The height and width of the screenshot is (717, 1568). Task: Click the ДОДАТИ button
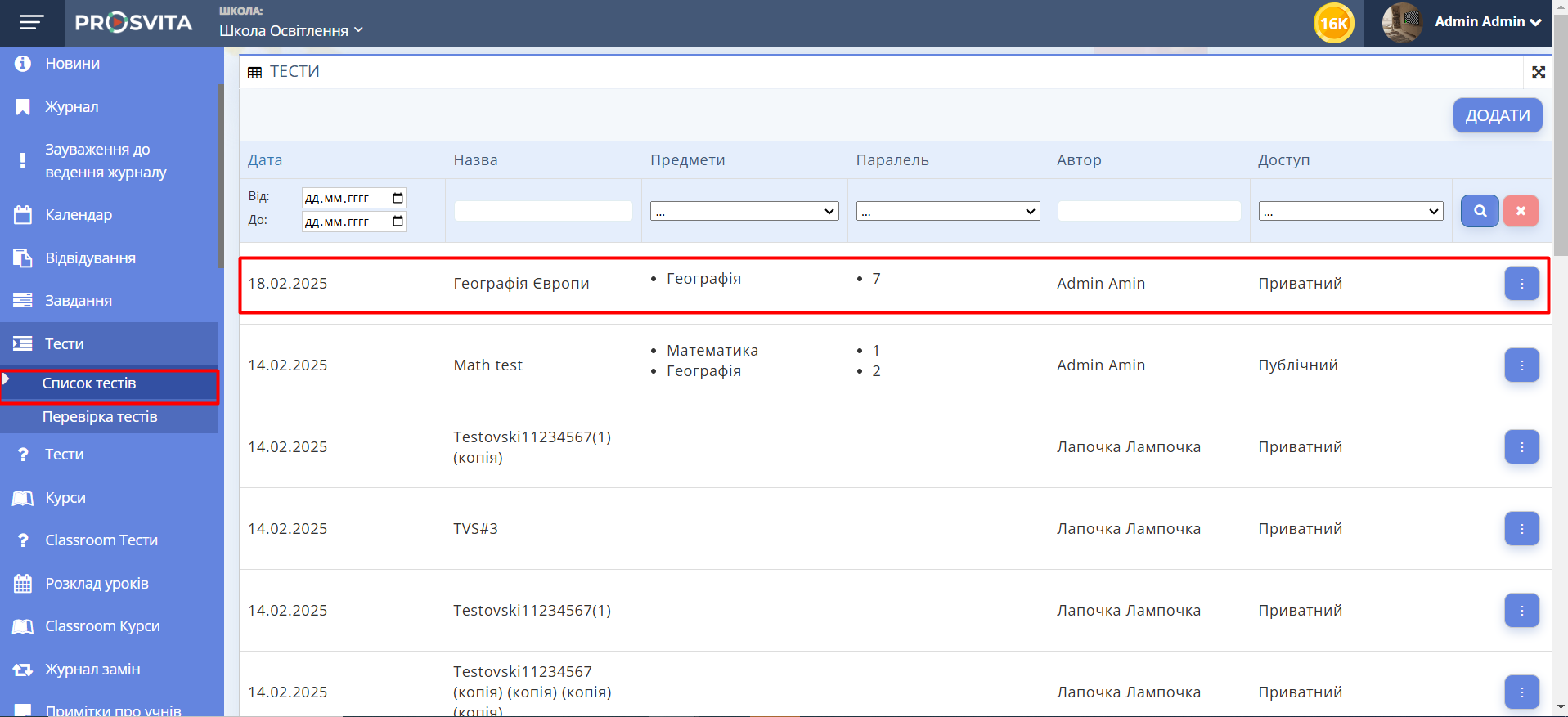[1497, 115]
